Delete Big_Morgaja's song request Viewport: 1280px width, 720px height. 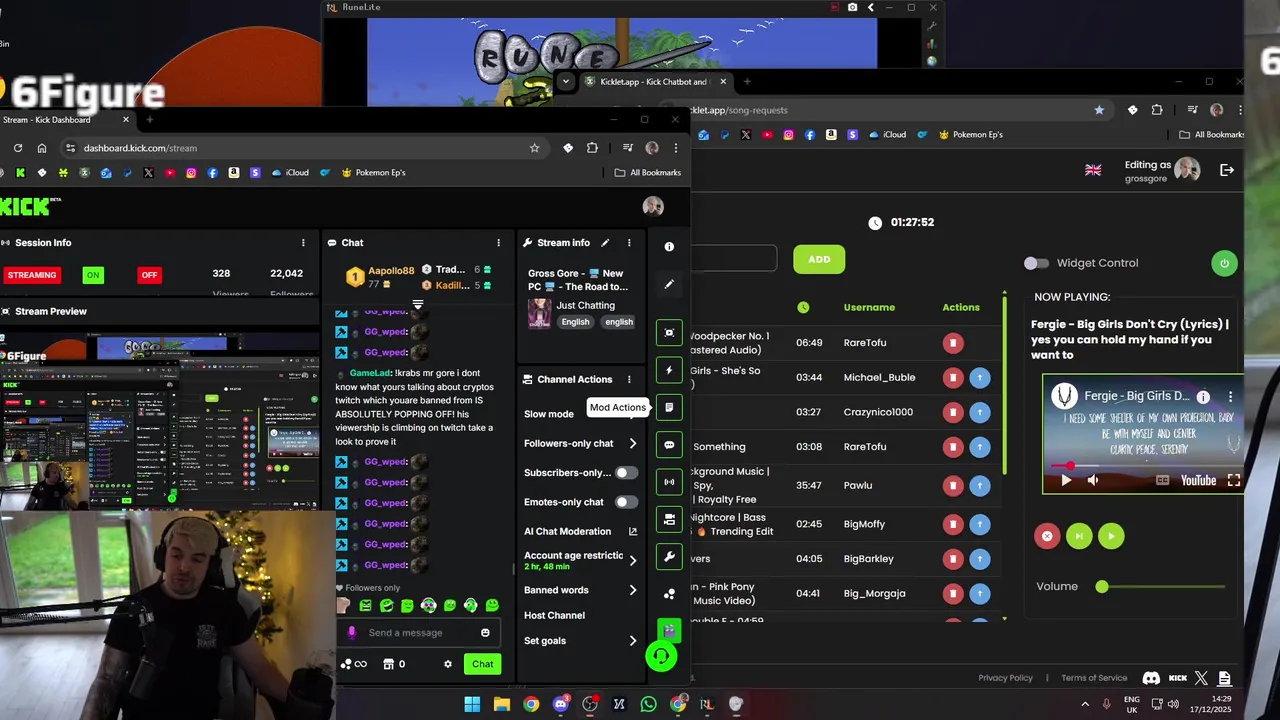[x=953, y=594]
